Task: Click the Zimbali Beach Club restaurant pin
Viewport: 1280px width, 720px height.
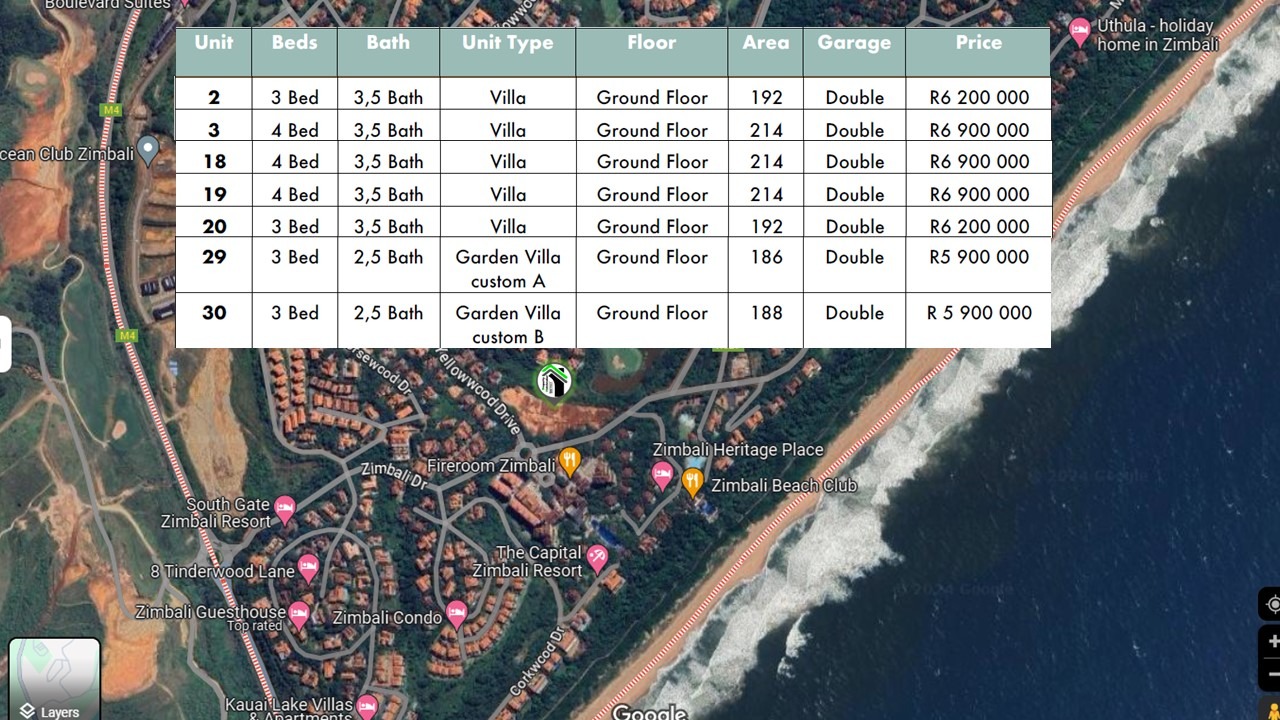Action: coord(692,482)
